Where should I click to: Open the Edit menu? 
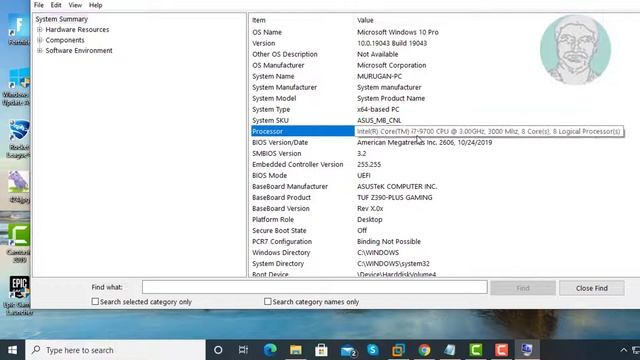point(56,5)
